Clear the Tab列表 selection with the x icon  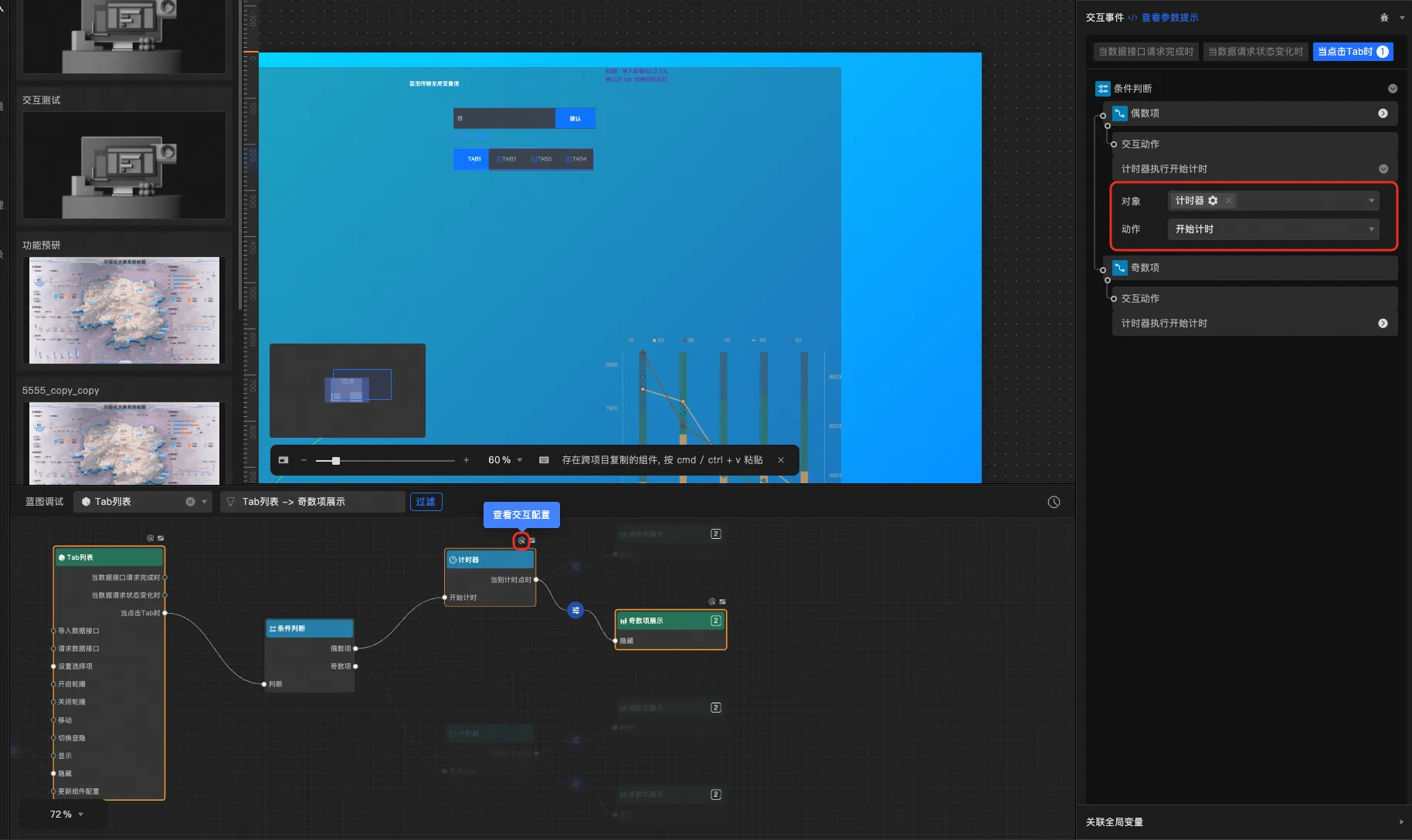[x=190, y=502]
